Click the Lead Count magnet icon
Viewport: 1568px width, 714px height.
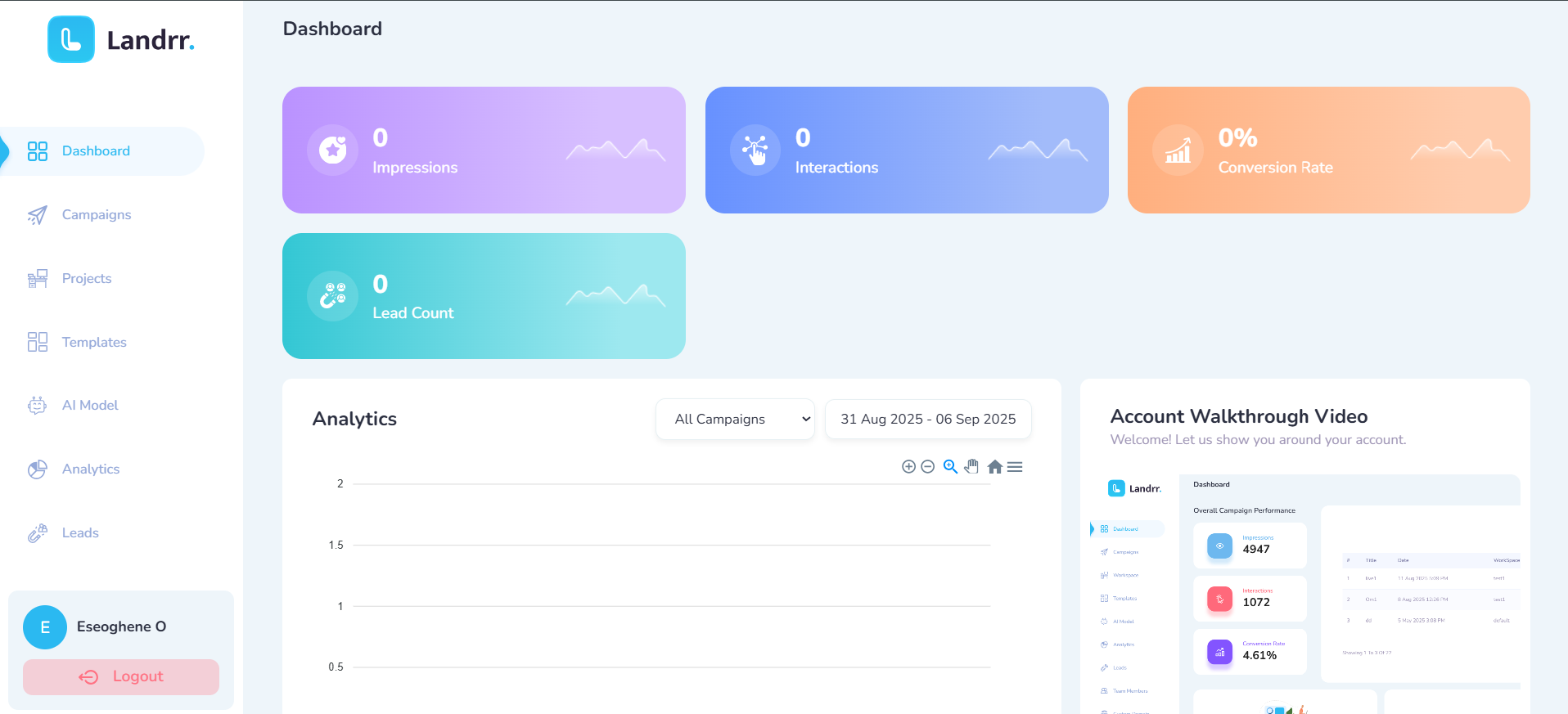[333, 296]
